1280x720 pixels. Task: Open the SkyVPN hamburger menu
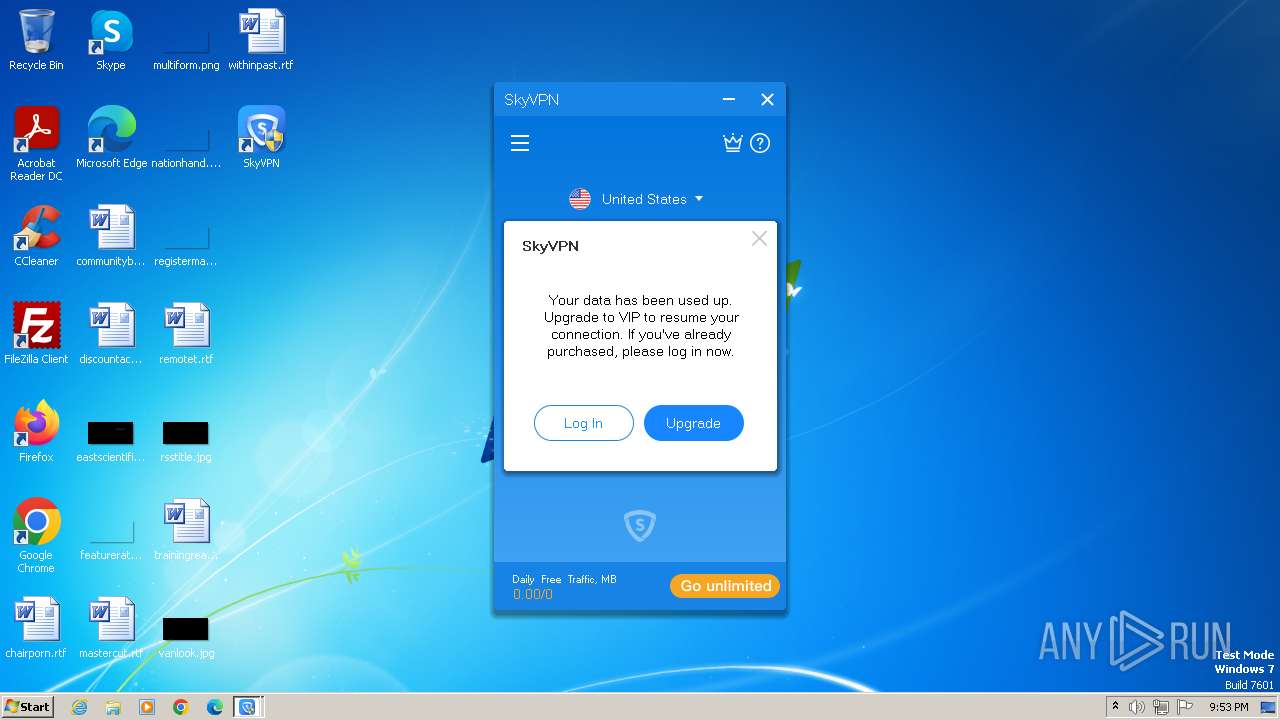click(x=520, y=144)
